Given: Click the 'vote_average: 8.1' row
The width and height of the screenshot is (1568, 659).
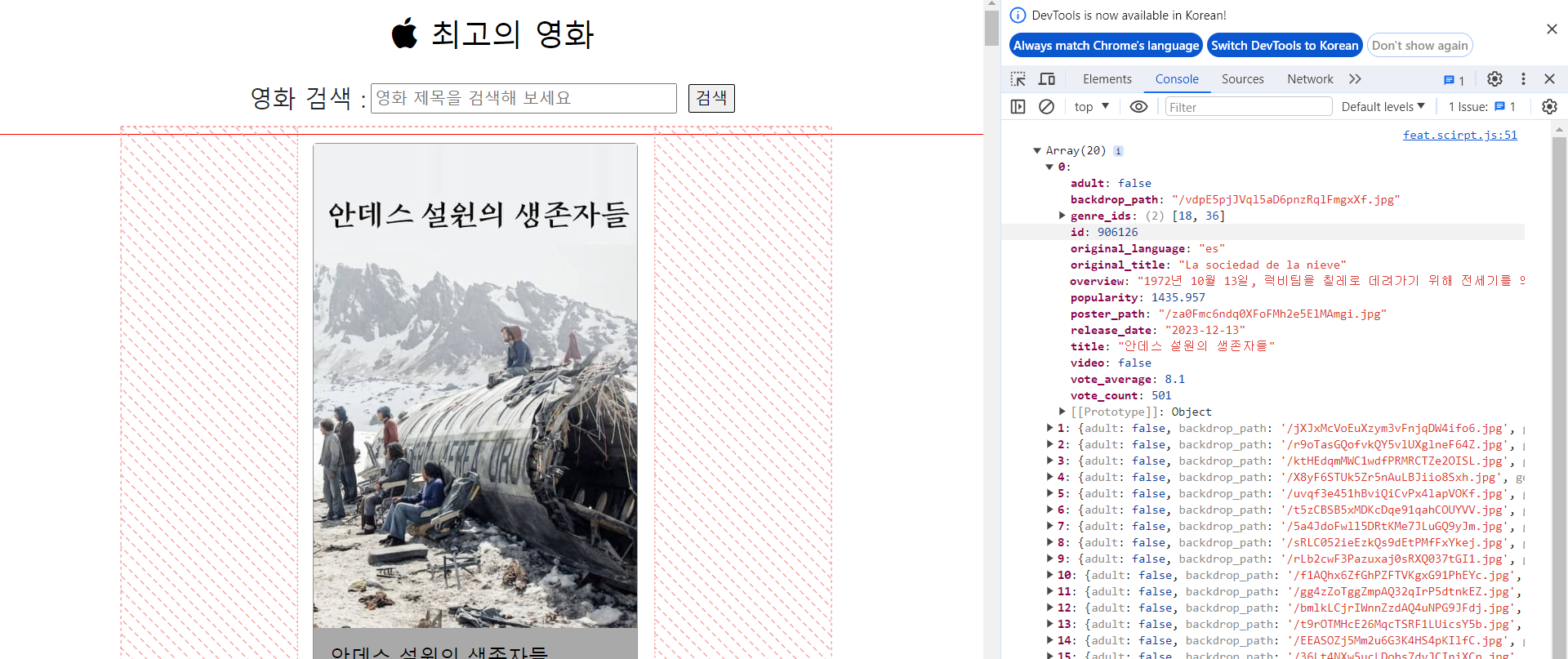Looking at the screenshot, I should (x=1127, y=379).
